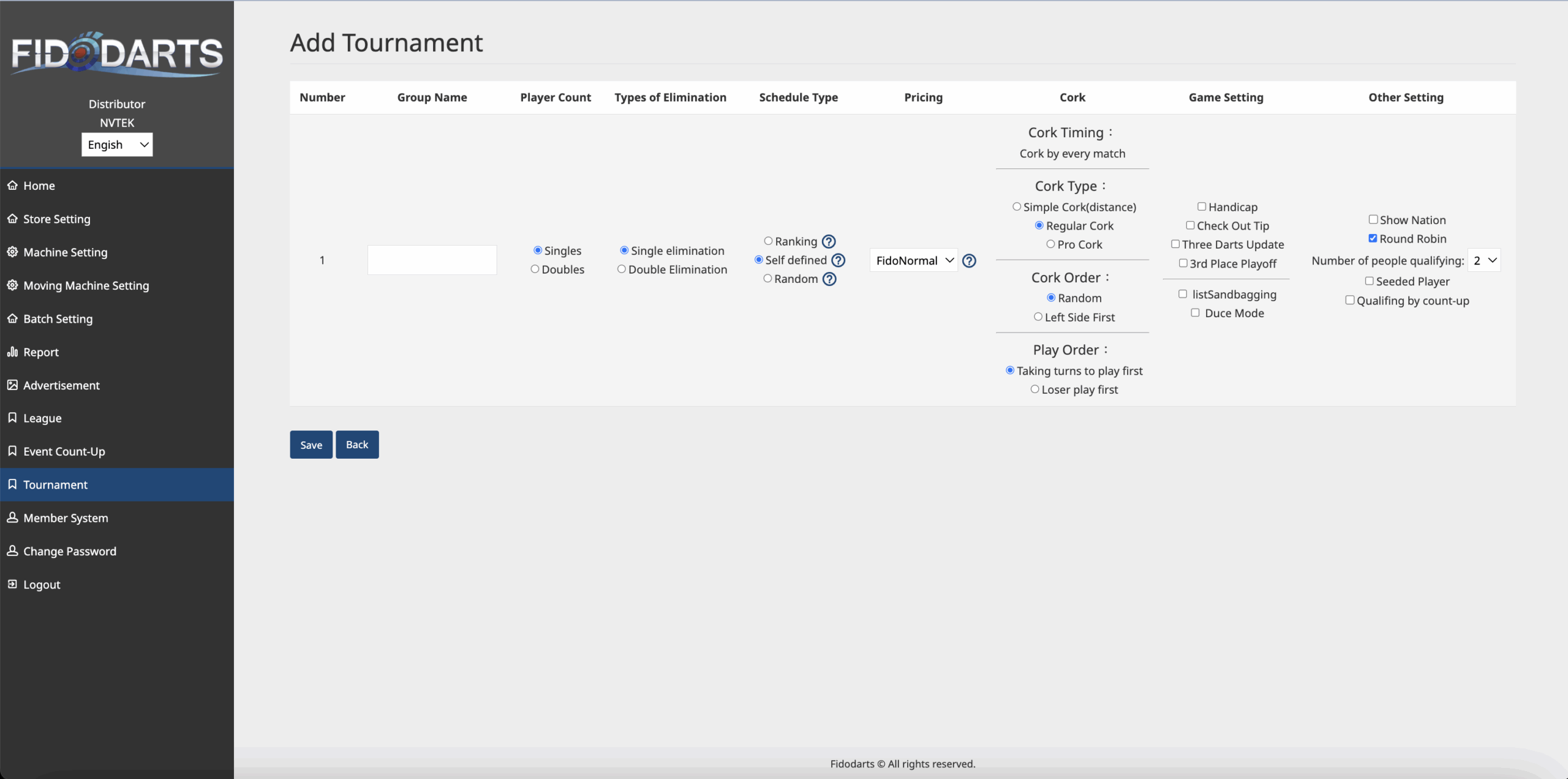Open the FidoNormal pricing dropdown

[x=914, y=261]
